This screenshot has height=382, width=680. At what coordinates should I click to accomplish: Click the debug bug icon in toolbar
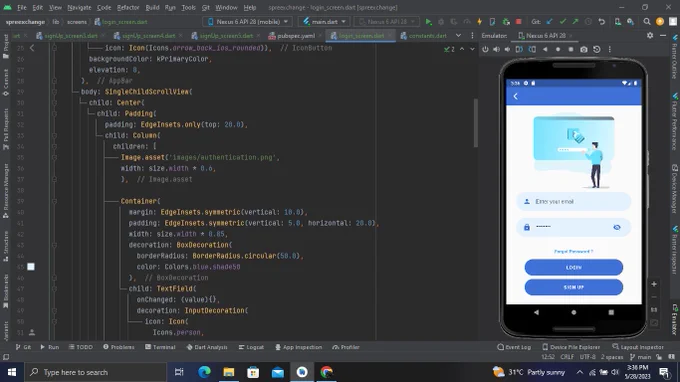(x=441, y=22)
